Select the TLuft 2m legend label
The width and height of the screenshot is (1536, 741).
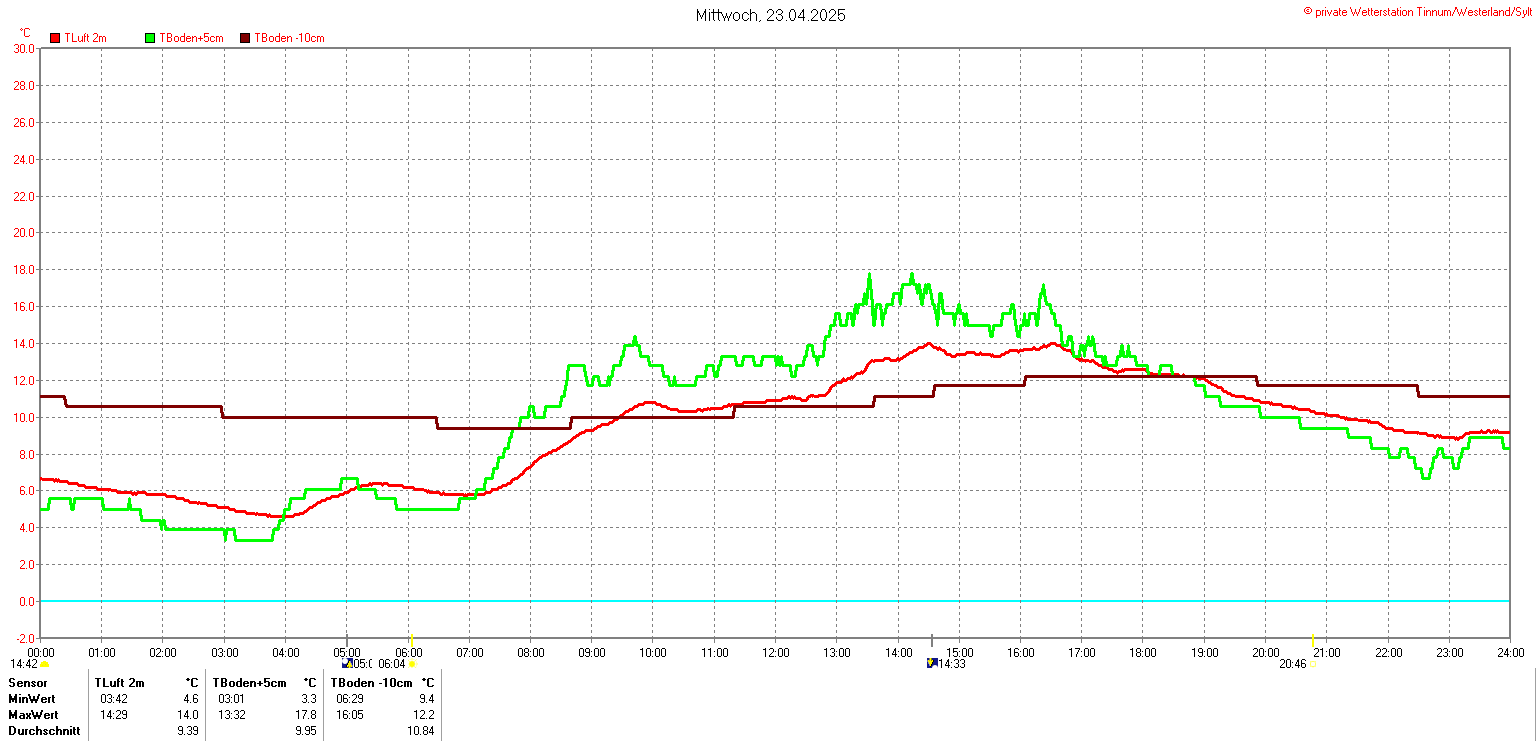(85, 38)
